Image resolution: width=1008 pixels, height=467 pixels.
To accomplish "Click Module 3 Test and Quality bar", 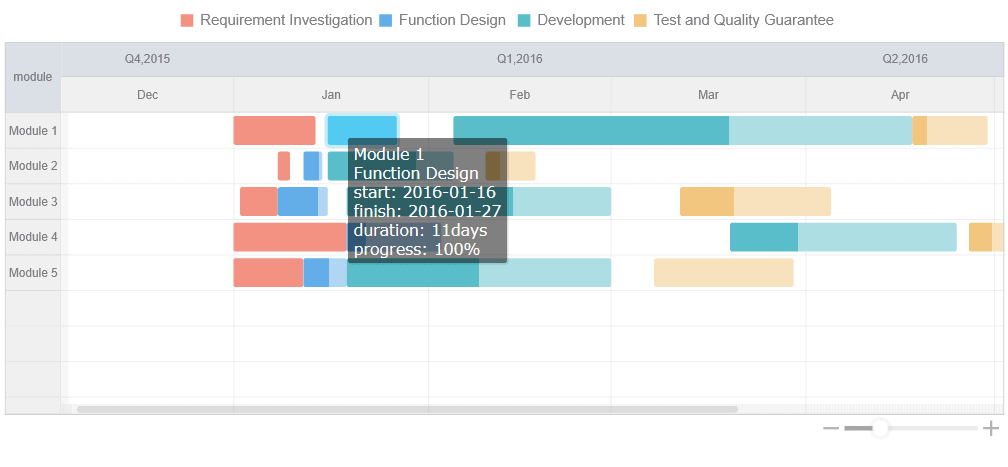I will [x=755, y=201].
